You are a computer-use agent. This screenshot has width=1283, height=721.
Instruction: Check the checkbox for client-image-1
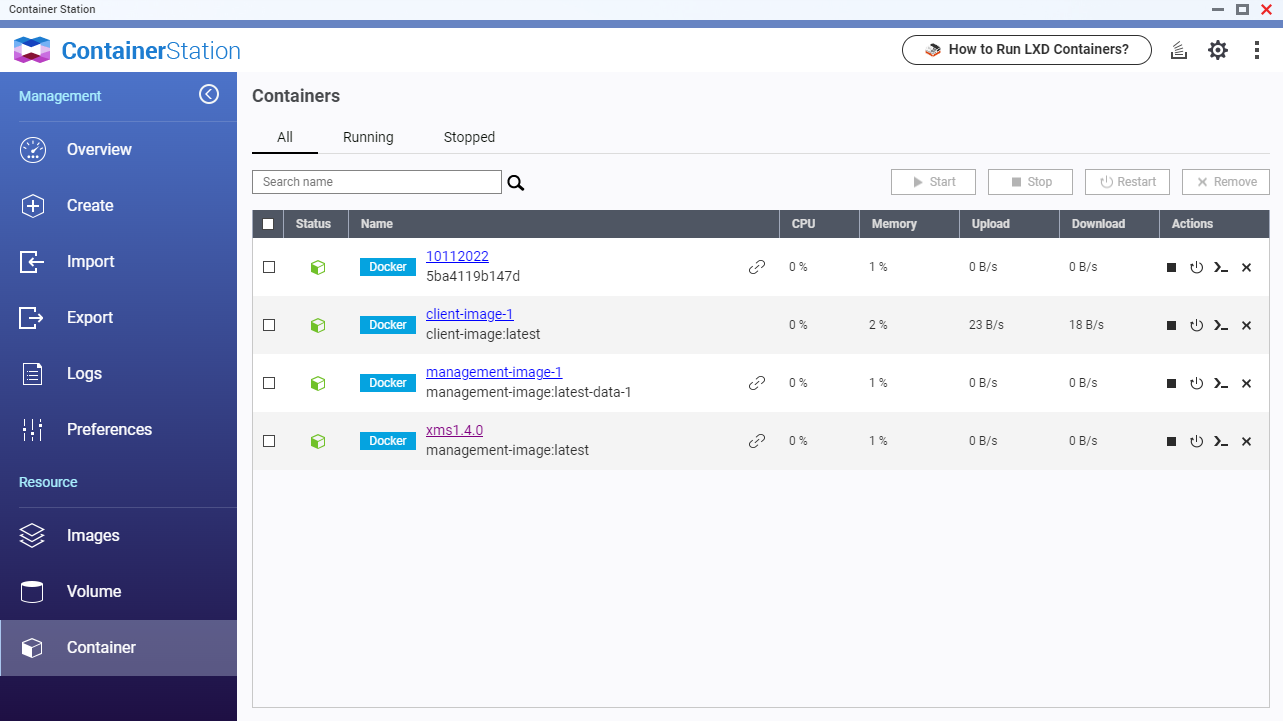click(x=268, y=324)
